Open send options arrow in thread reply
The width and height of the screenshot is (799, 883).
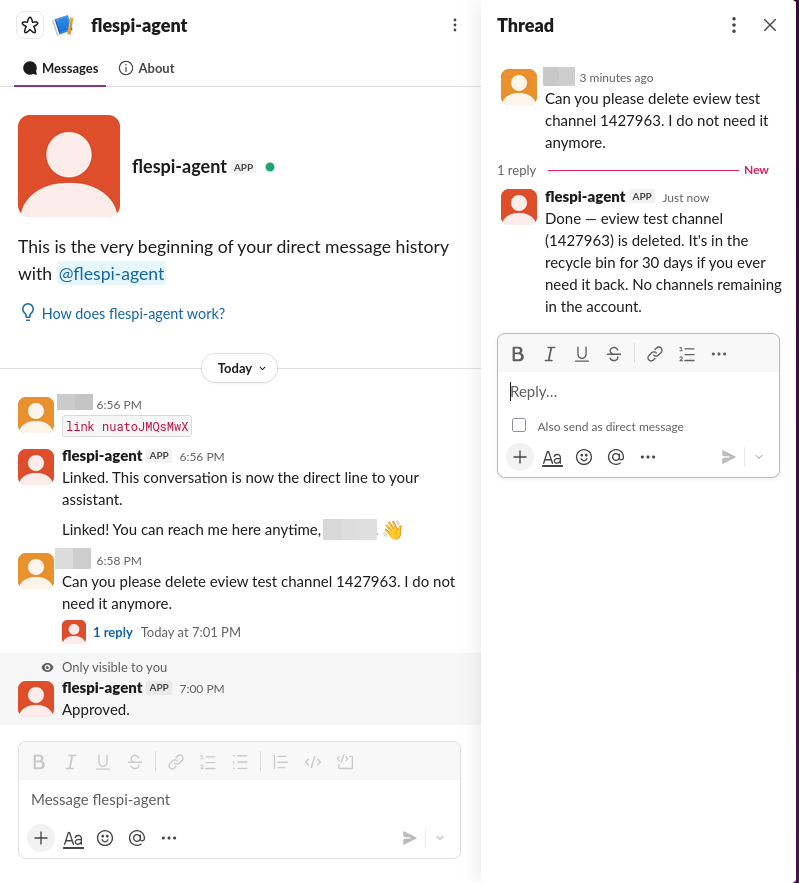pos(759,457)
